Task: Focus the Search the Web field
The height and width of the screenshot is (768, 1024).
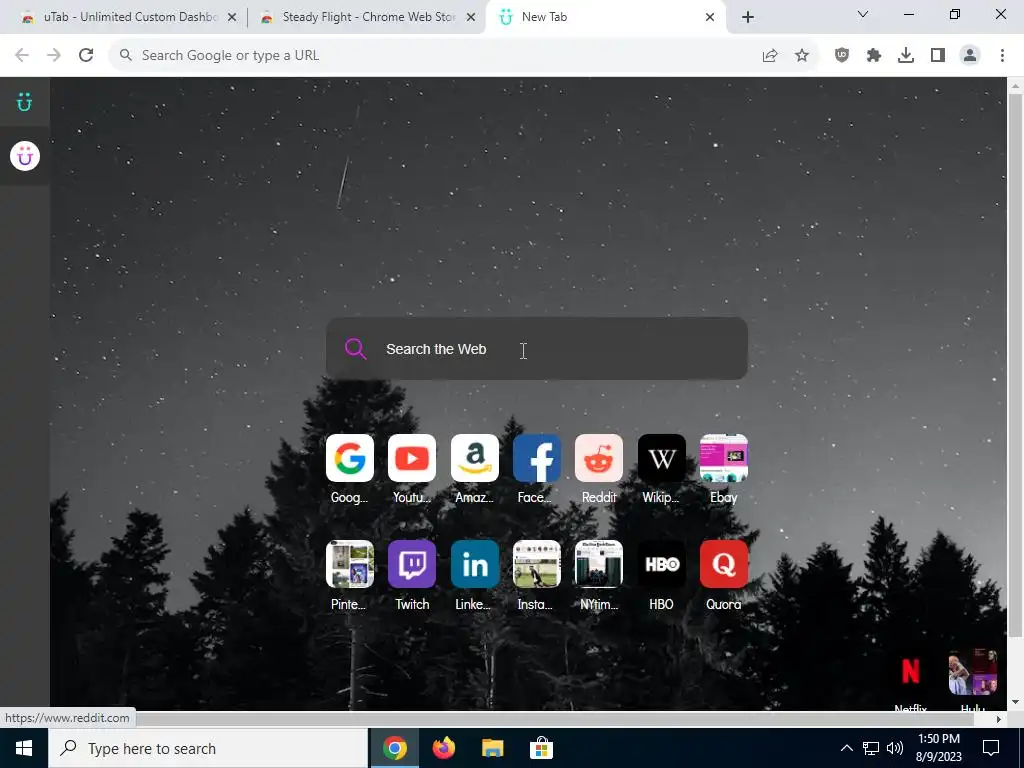Action: pos(537,349)
